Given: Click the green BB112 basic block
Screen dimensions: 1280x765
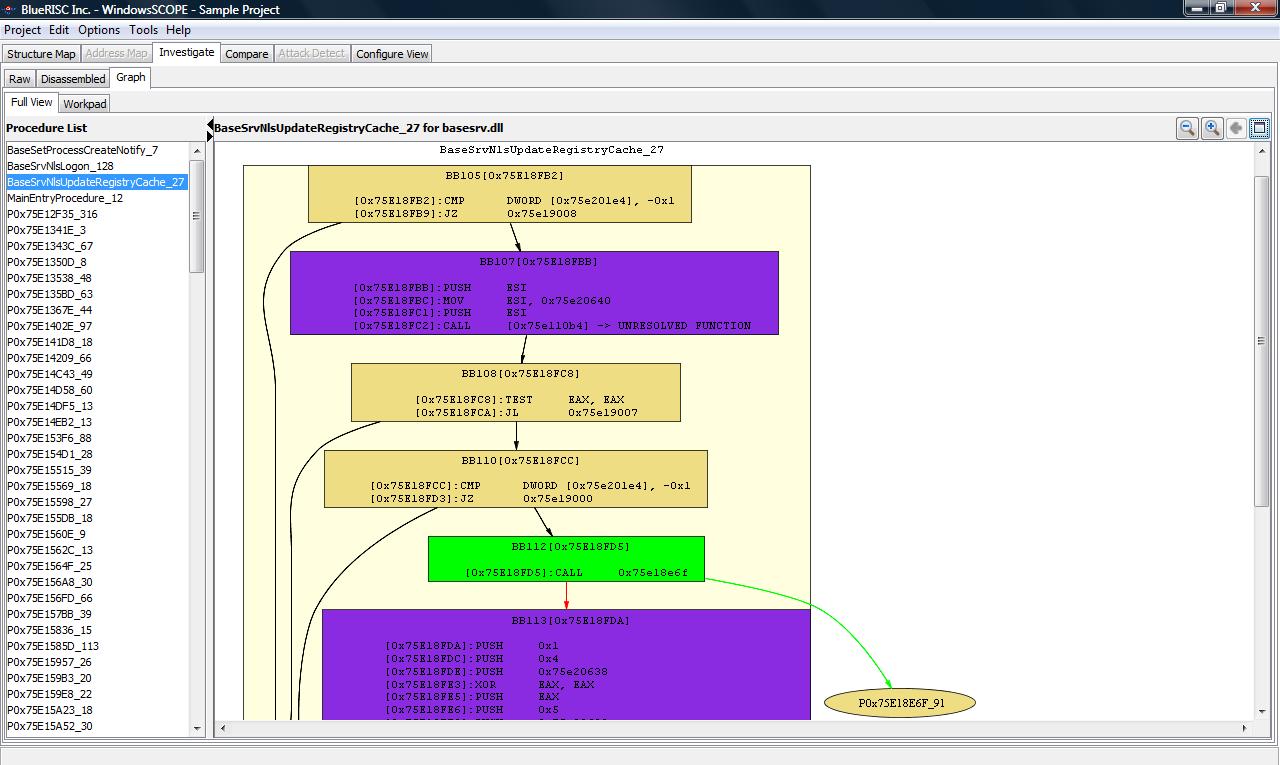Looking at the screenshot, I should click(x=566, y=559).
